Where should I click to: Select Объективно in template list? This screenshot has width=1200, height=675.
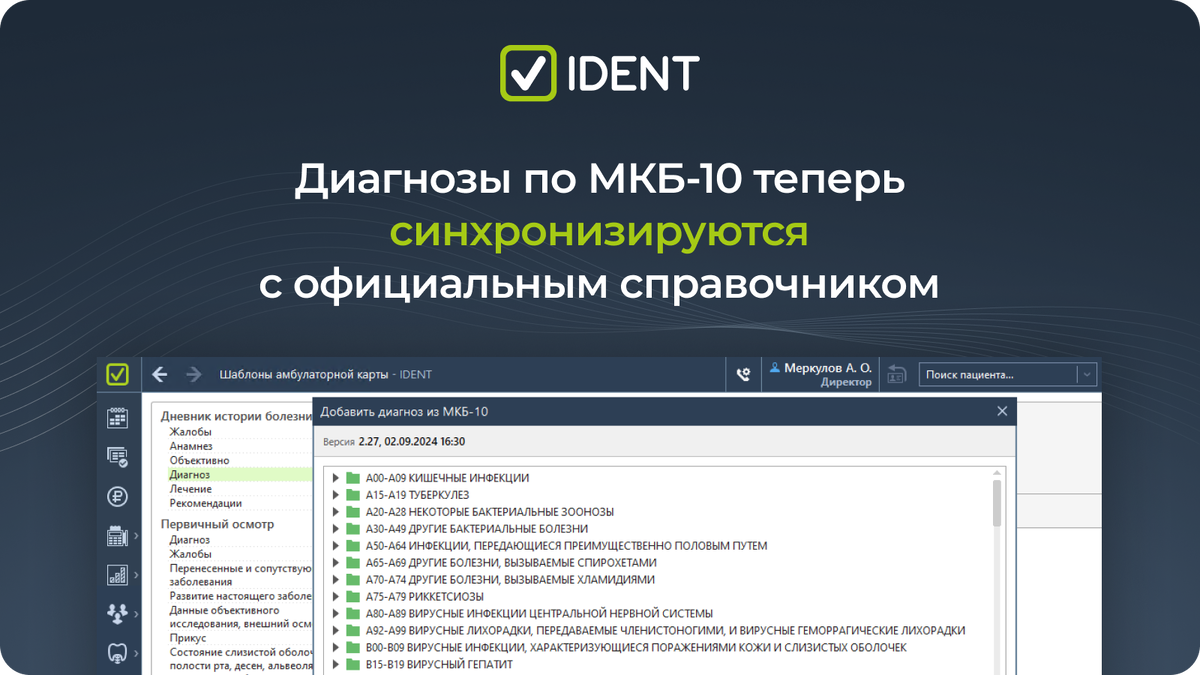click(199, 460)
